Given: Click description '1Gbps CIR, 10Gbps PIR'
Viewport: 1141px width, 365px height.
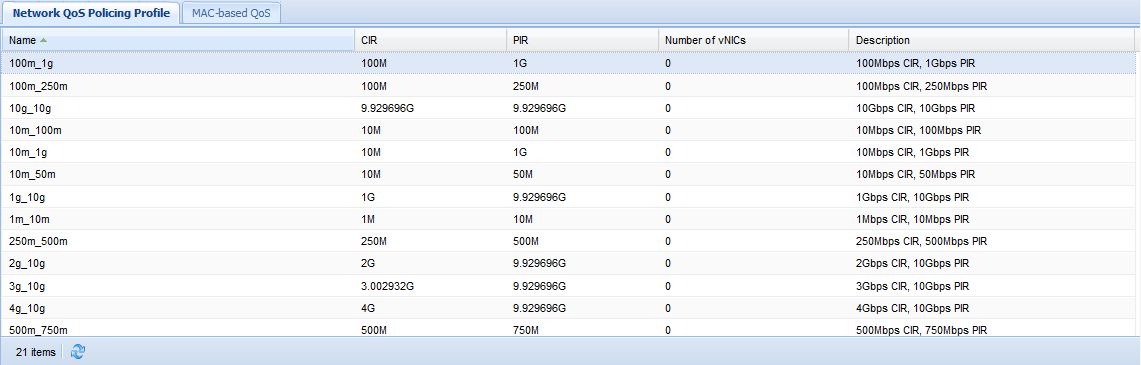Looking at the screenshot, I should pos(913,197).
